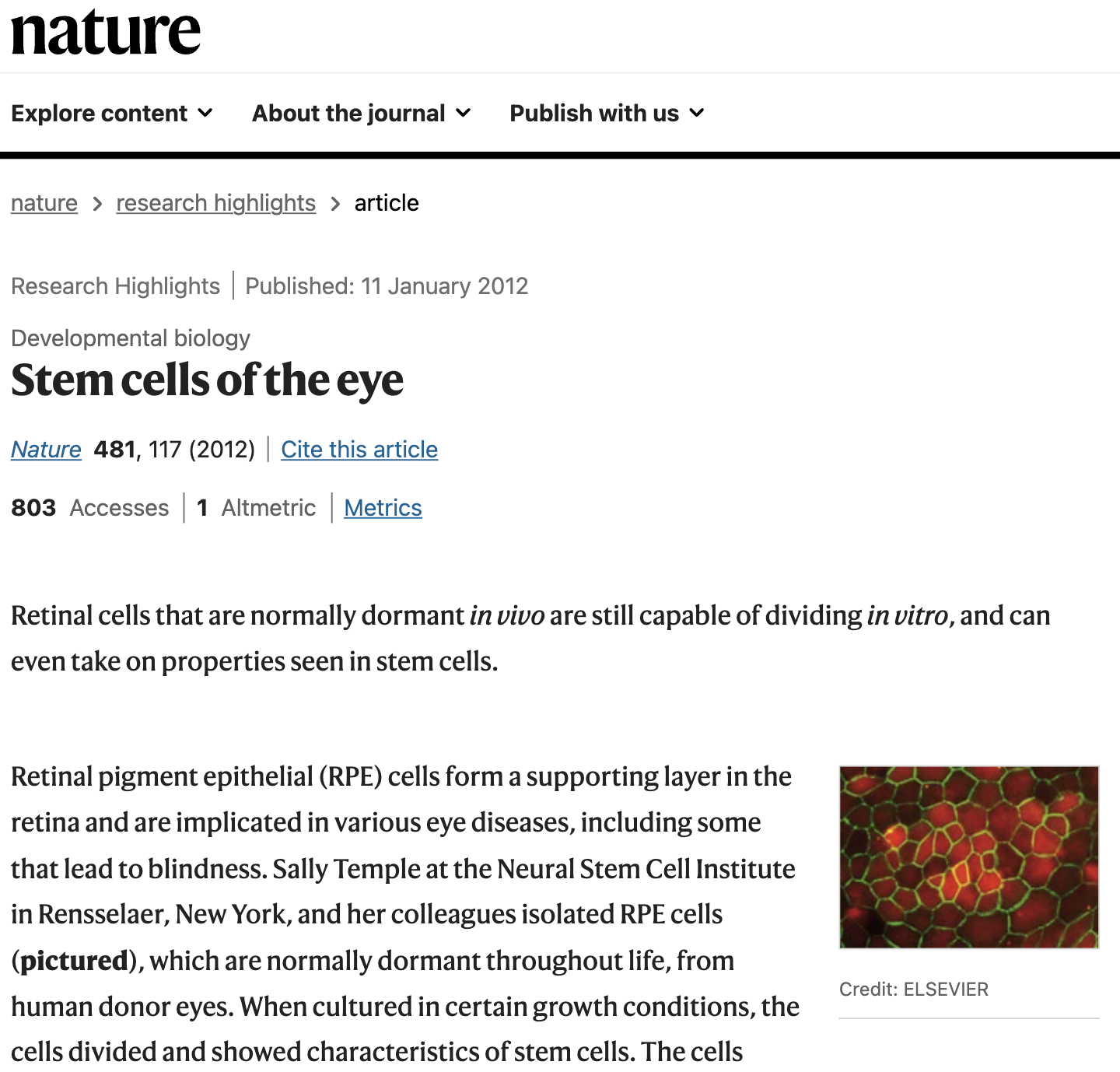The height and width of the screenshot is (1072, 1120).
Task: Click the Developmental biology subject label
Action: click(x=131, y=338)
